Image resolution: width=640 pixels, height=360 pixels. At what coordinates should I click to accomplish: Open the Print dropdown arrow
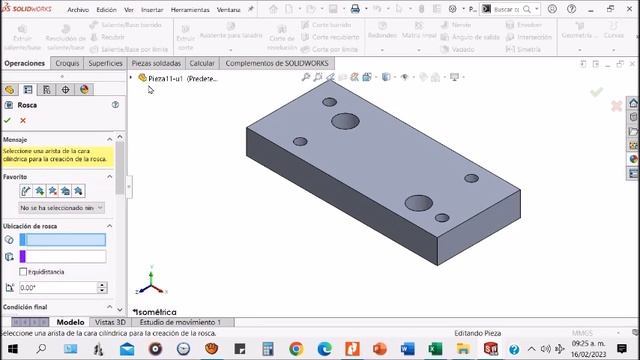pyautogui.click(x=366, y=9)
